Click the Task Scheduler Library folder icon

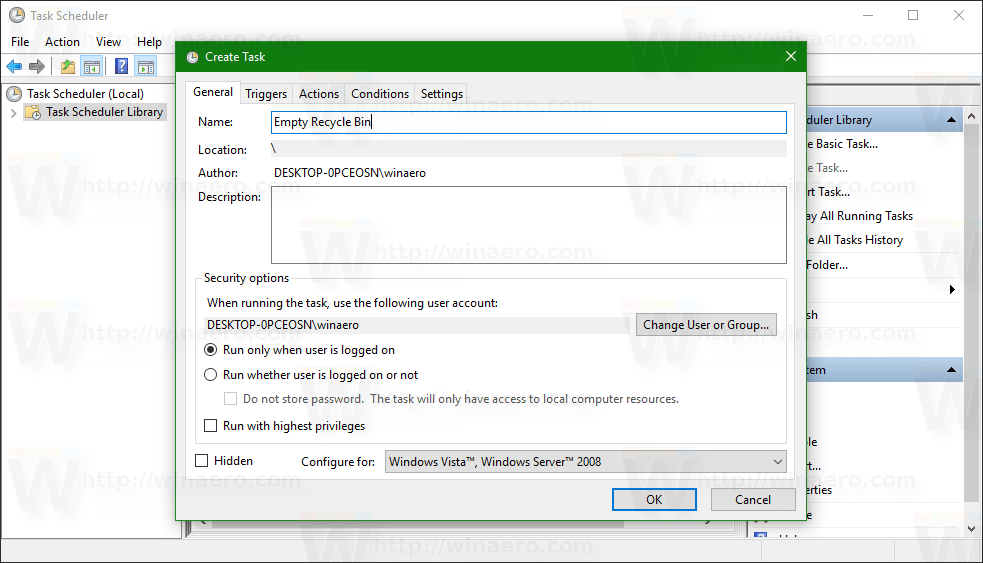coord(33,112)
